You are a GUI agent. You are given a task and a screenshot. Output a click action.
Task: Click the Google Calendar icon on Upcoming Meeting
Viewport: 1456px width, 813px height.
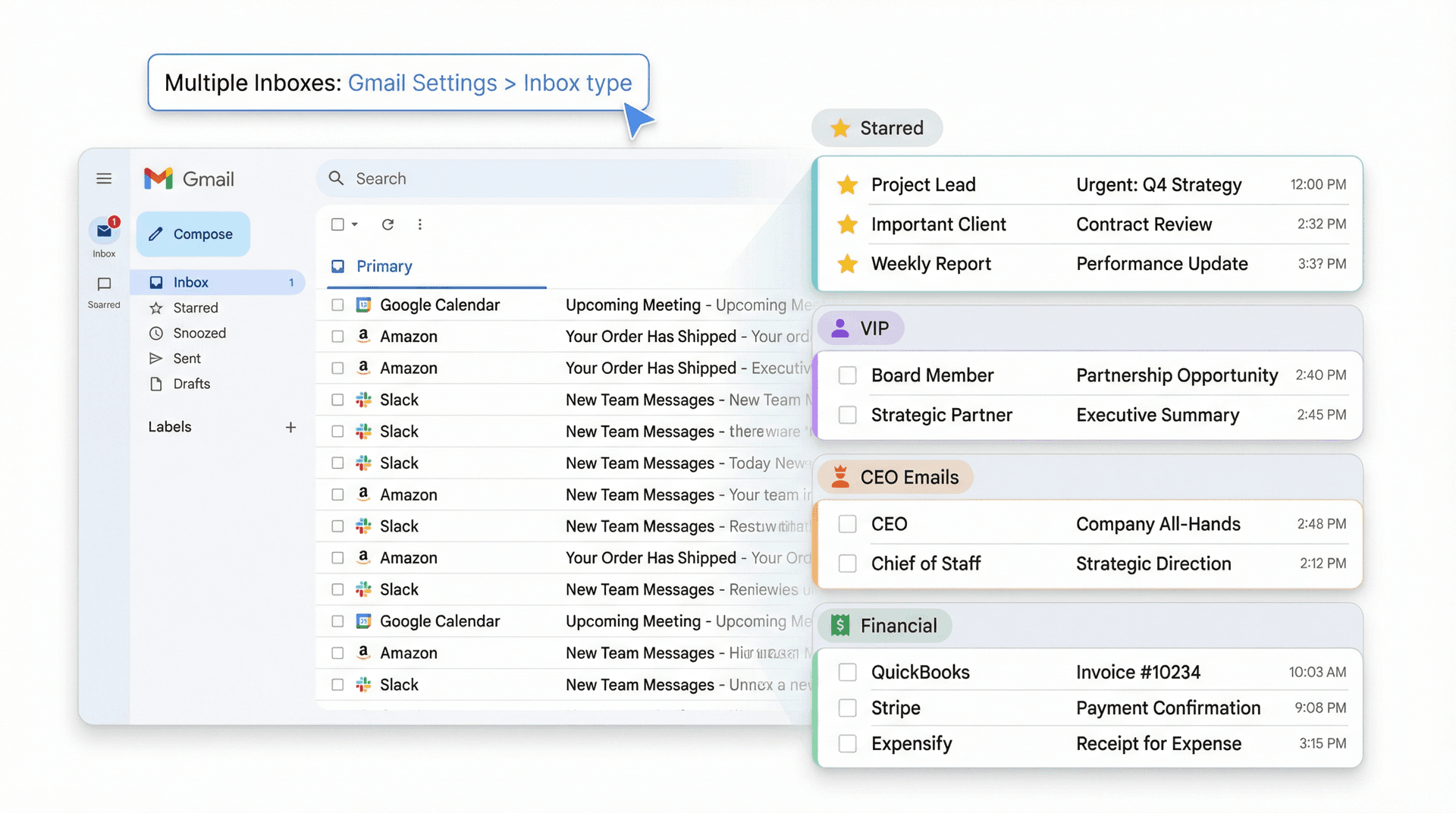coord(363,304)
